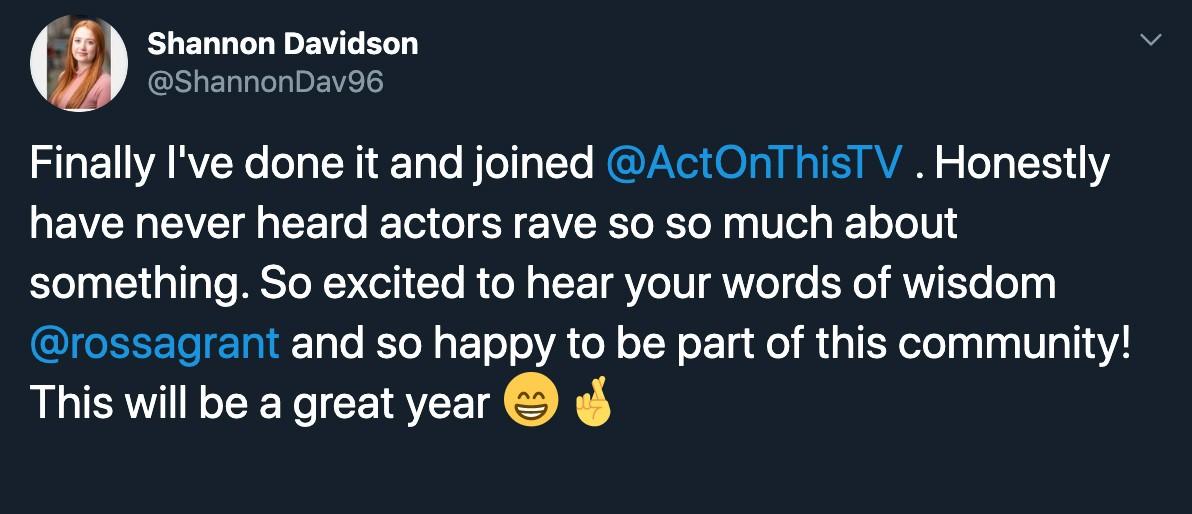This screenshot has height=514, width=1192.
Task: Open the tweet options chevron menu
Action: pyautogui.click(x=1152, y=41)
